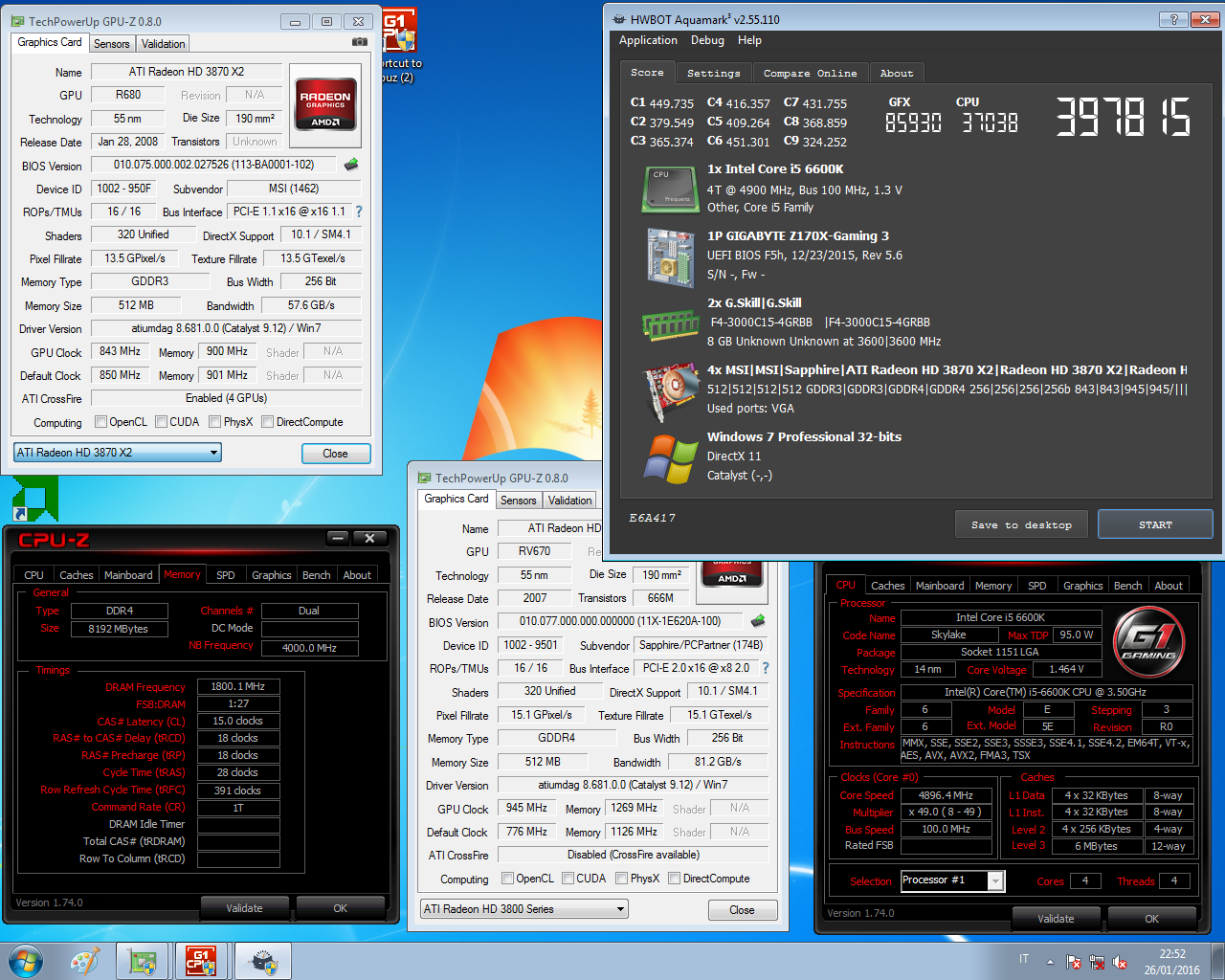
Task: Enable PhysX checkbox in top GPU-Z
Action: (215, 422)
